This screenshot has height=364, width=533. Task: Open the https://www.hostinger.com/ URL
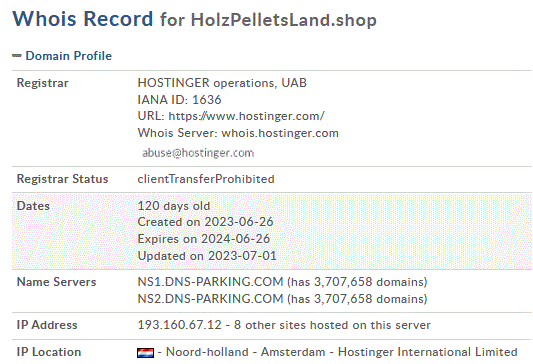coord(246,116)
